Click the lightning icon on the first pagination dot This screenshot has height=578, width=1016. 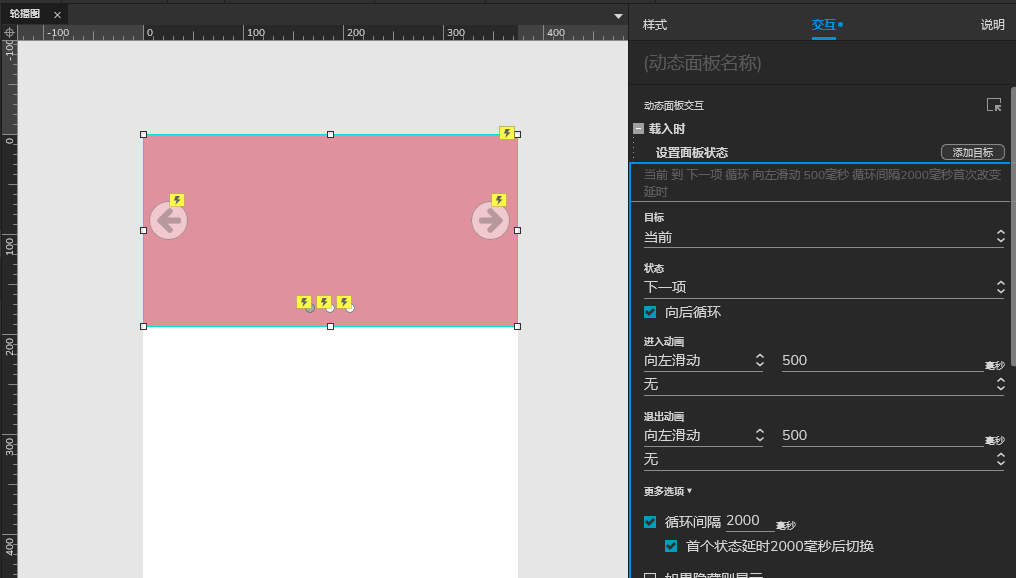pyautogui.click(x=305, y=301)
